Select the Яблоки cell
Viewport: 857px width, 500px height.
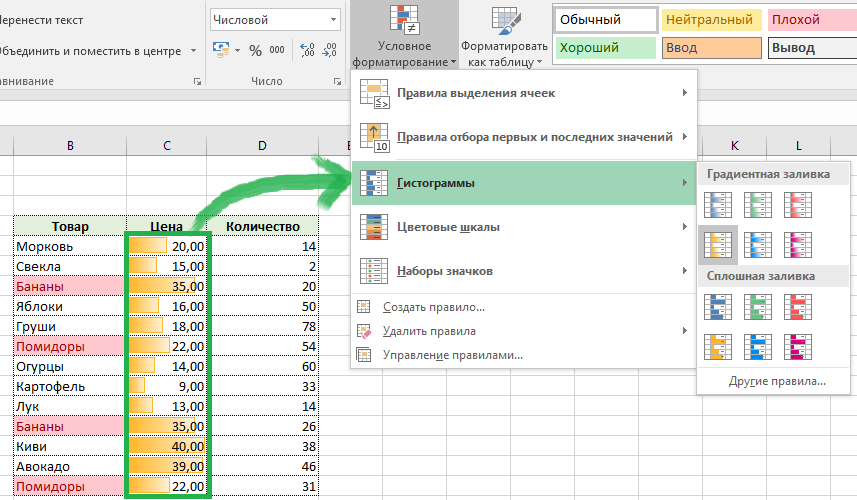click(70, 307)
